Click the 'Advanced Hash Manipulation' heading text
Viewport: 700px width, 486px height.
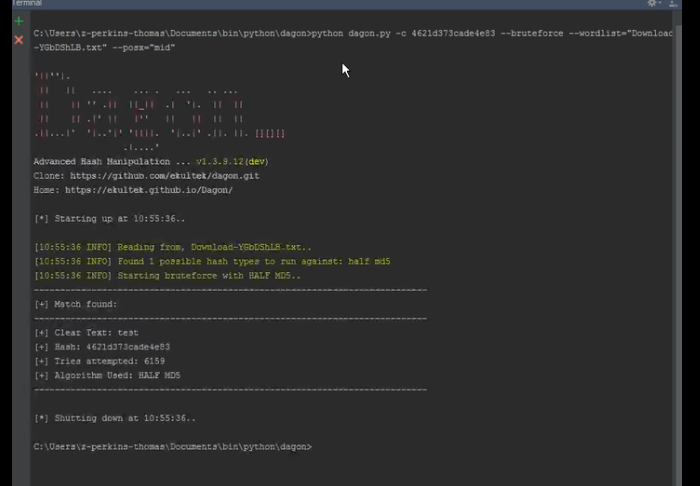pyautogui.click(x=102, y=162)
